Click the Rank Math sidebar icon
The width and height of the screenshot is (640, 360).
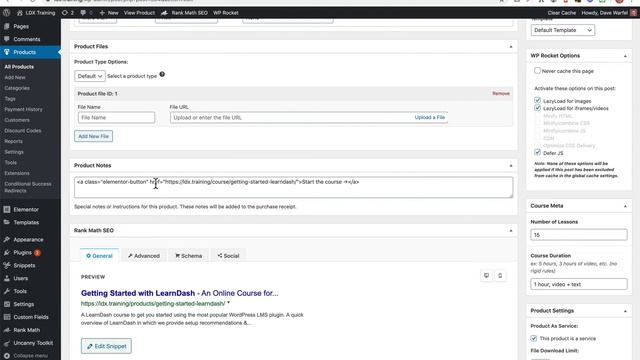(x=7, y=330)
